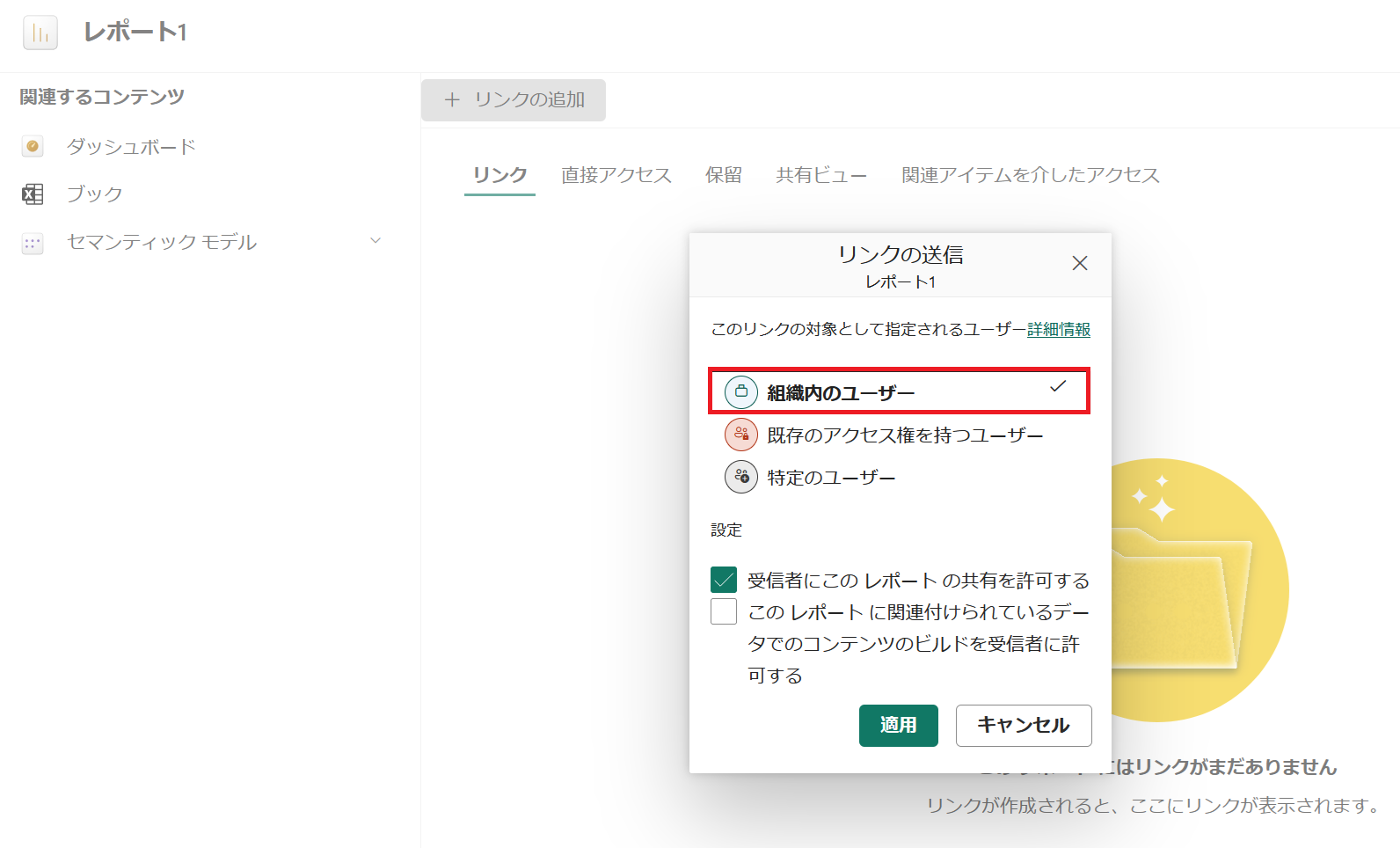Click the report icon next to レポート1
The width and height of the screenshot is (1400, 848).
pos(40,33)
